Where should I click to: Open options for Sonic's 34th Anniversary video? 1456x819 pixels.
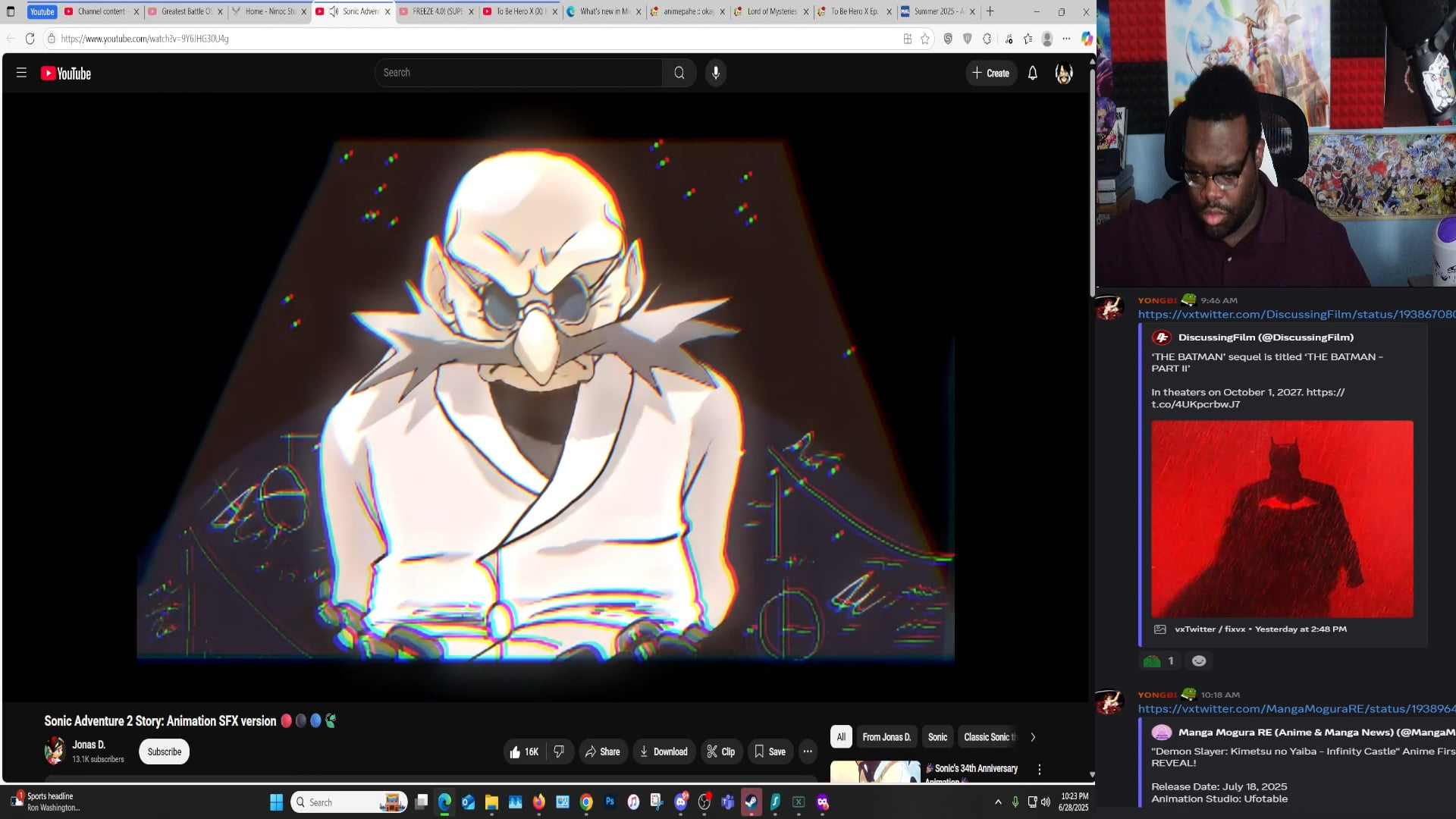pyautogui.click(x=1040, y=769)
